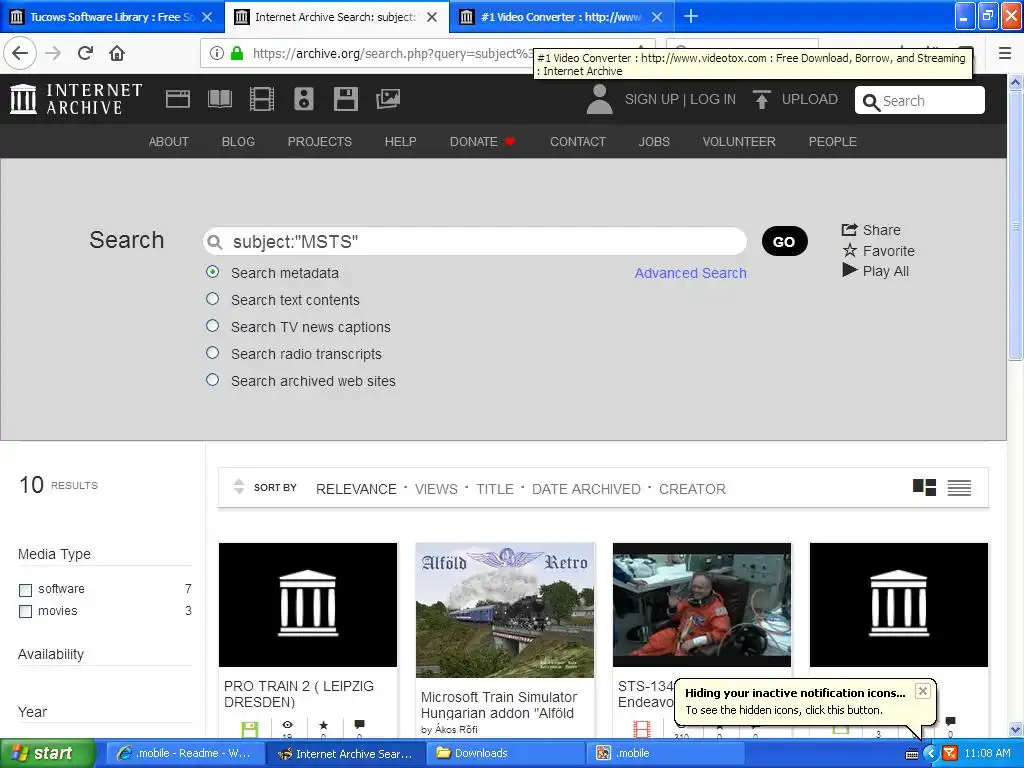Viewport: 1024px width, 768px height.
Task: Click the Internet Archive logo
Action: pyautogui.click(x=76, y=99)
